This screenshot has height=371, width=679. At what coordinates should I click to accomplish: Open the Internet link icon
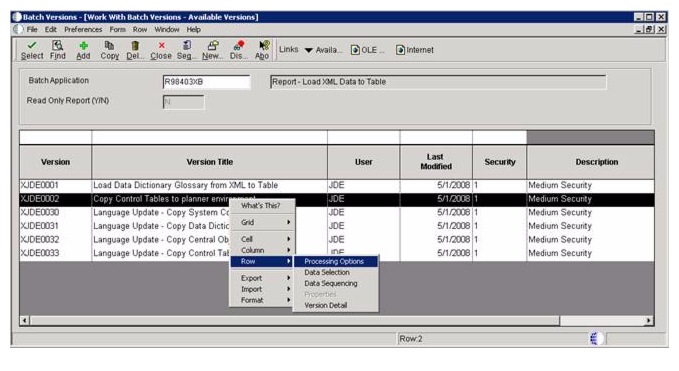pyautogui.click(x=400, y=50)
